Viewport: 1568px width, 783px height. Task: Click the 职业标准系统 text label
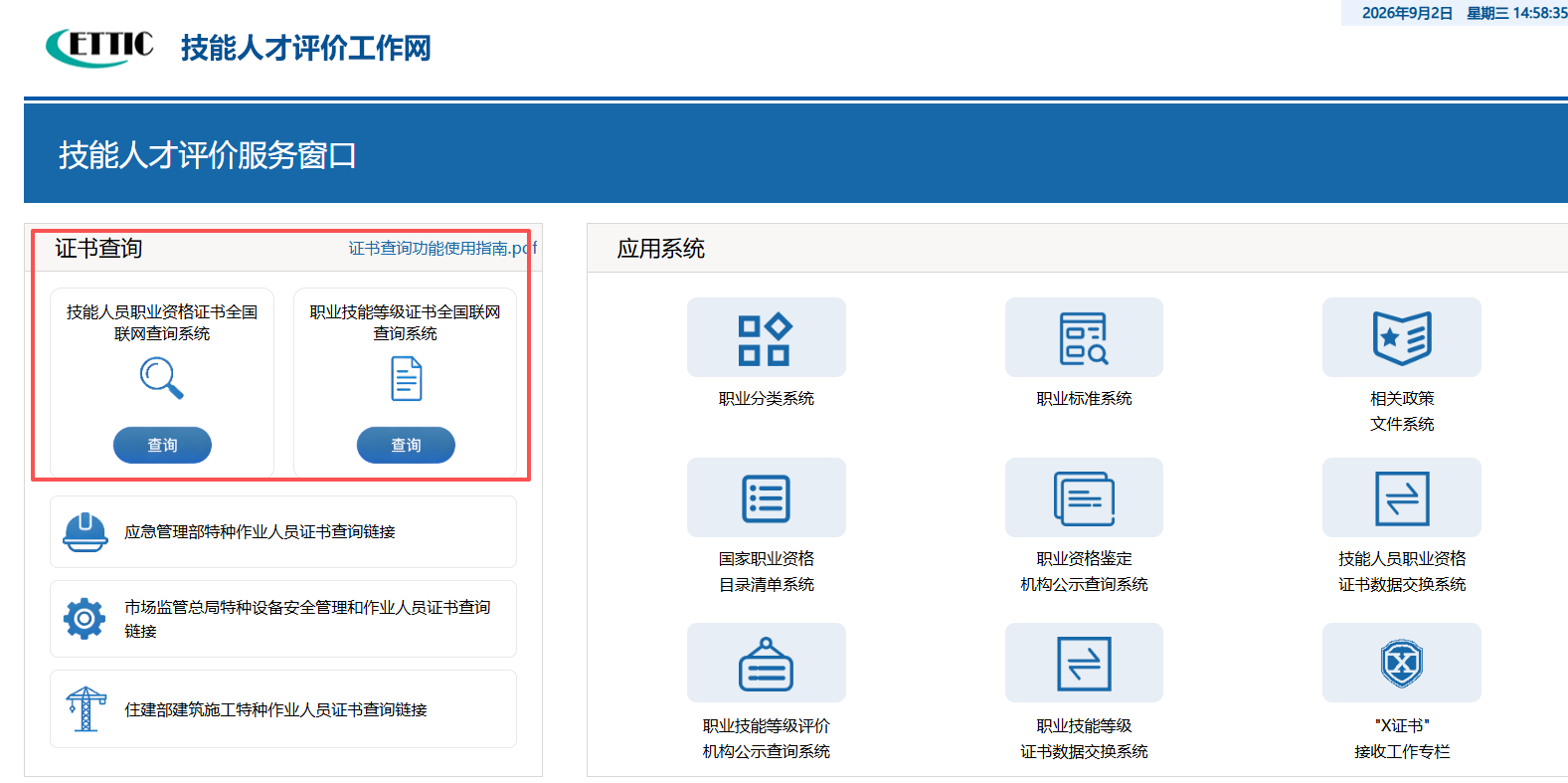coord(1084,398)
